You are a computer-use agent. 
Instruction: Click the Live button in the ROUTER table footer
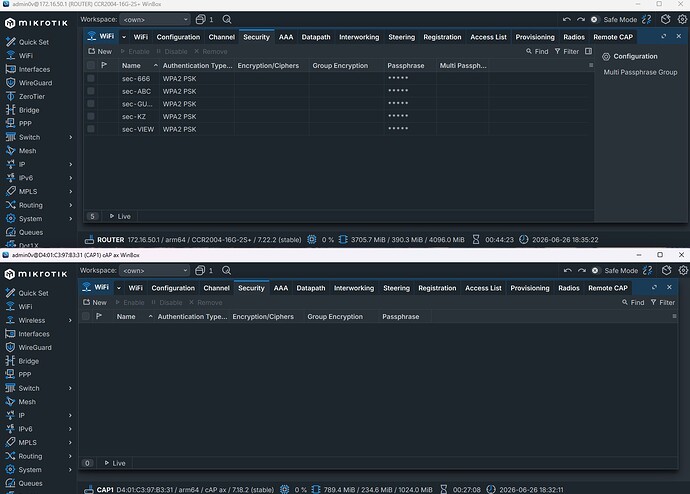(120, 216)
